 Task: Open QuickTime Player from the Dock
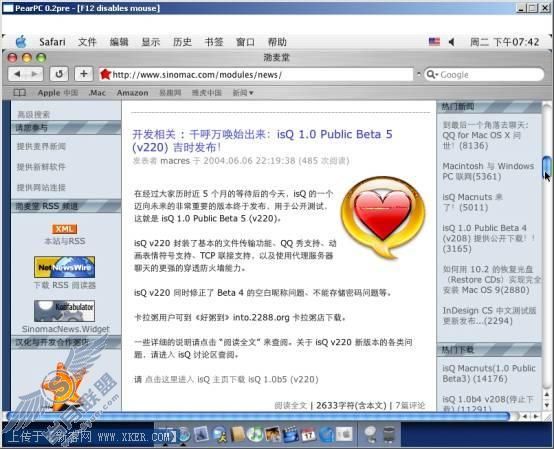tap(326, 434)
